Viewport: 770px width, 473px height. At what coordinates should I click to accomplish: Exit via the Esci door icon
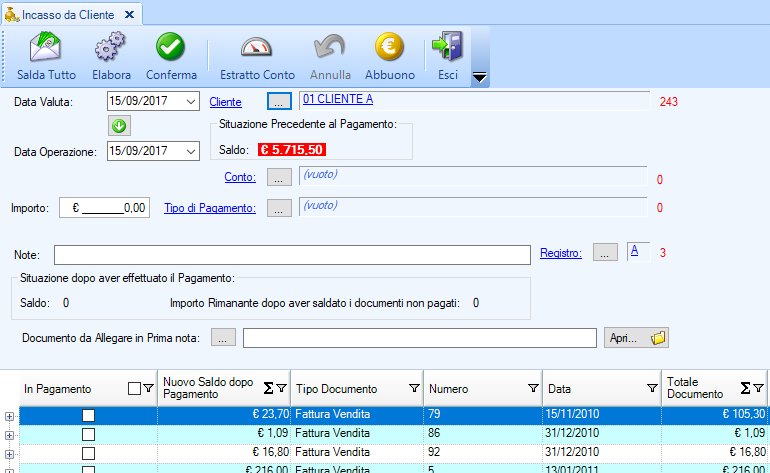447,55
